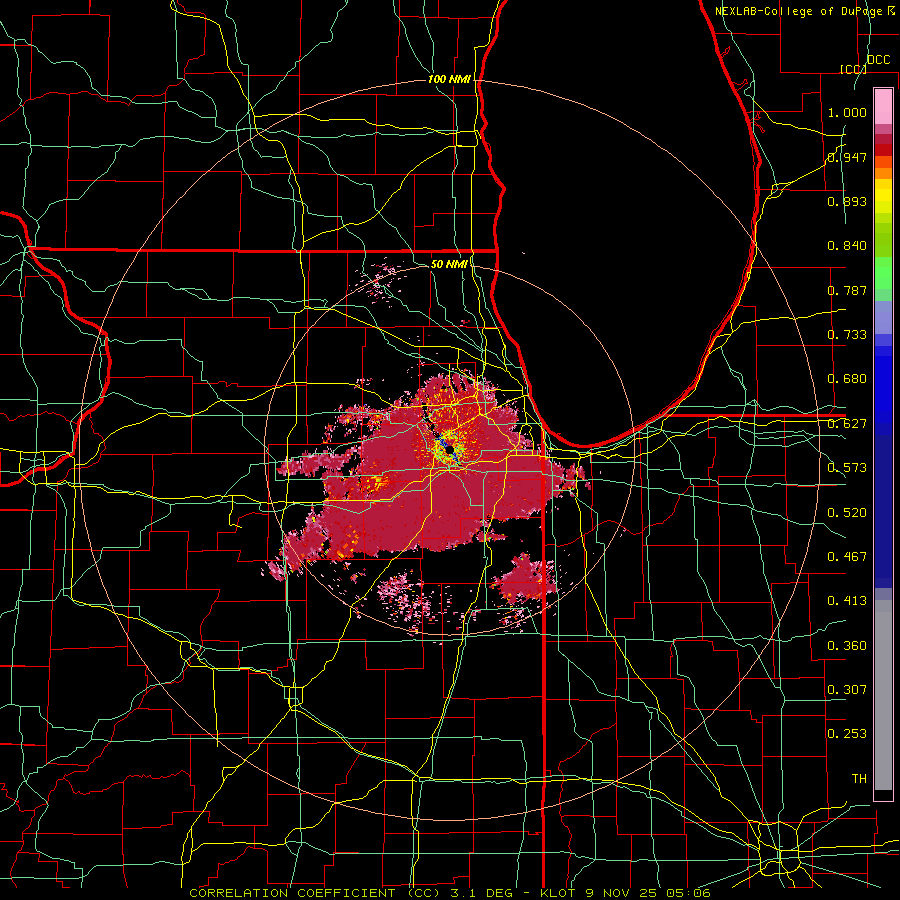The width and height of the screenshot is (900, 900).
Task: Click the 0.253 color scale value
Action: click(x=847, y=734)
